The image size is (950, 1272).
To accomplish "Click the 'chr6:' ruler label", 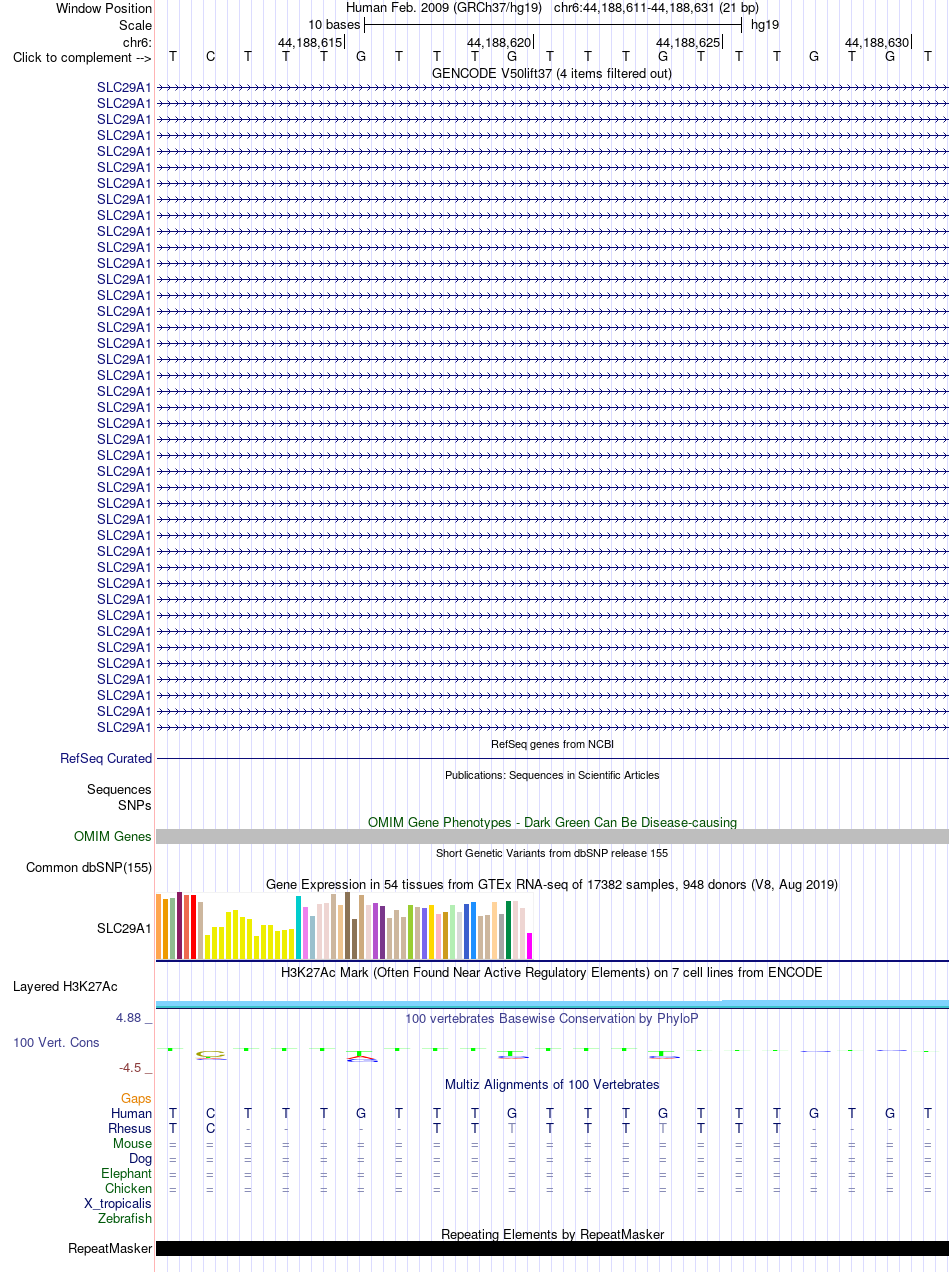I will [x=137, y=42].
